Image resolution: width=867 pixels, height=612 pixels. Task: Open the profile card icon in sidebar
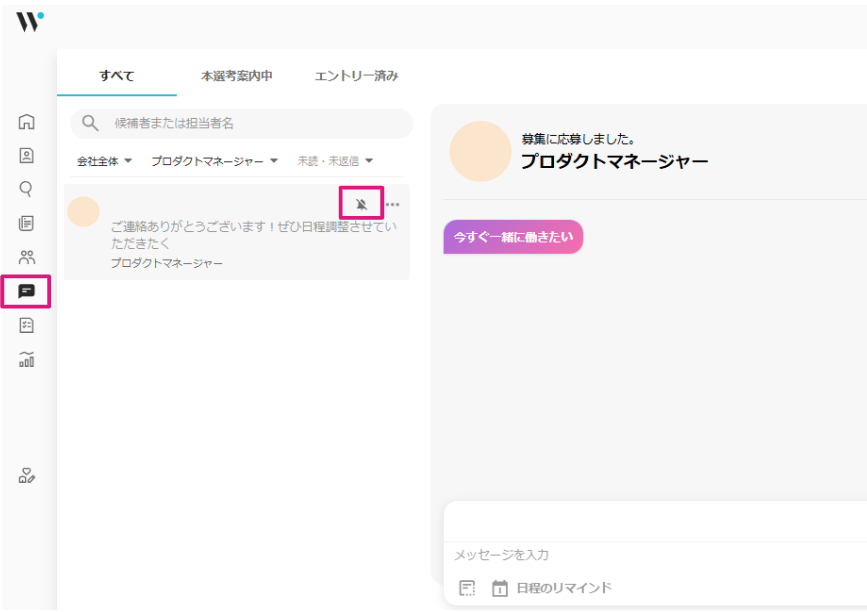point(27,155)
